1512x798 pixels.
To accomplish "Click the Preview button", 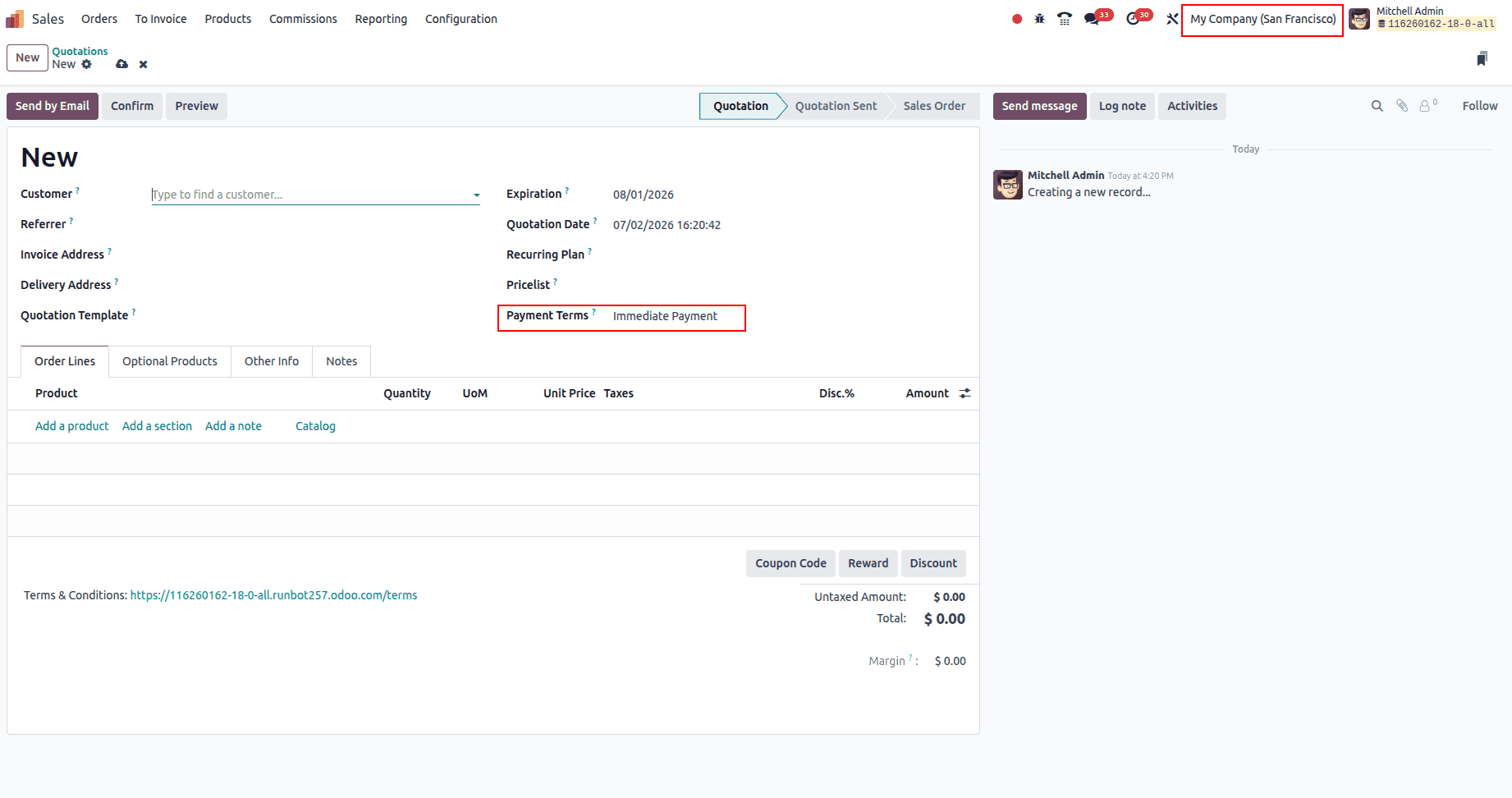I will (196, 106).
